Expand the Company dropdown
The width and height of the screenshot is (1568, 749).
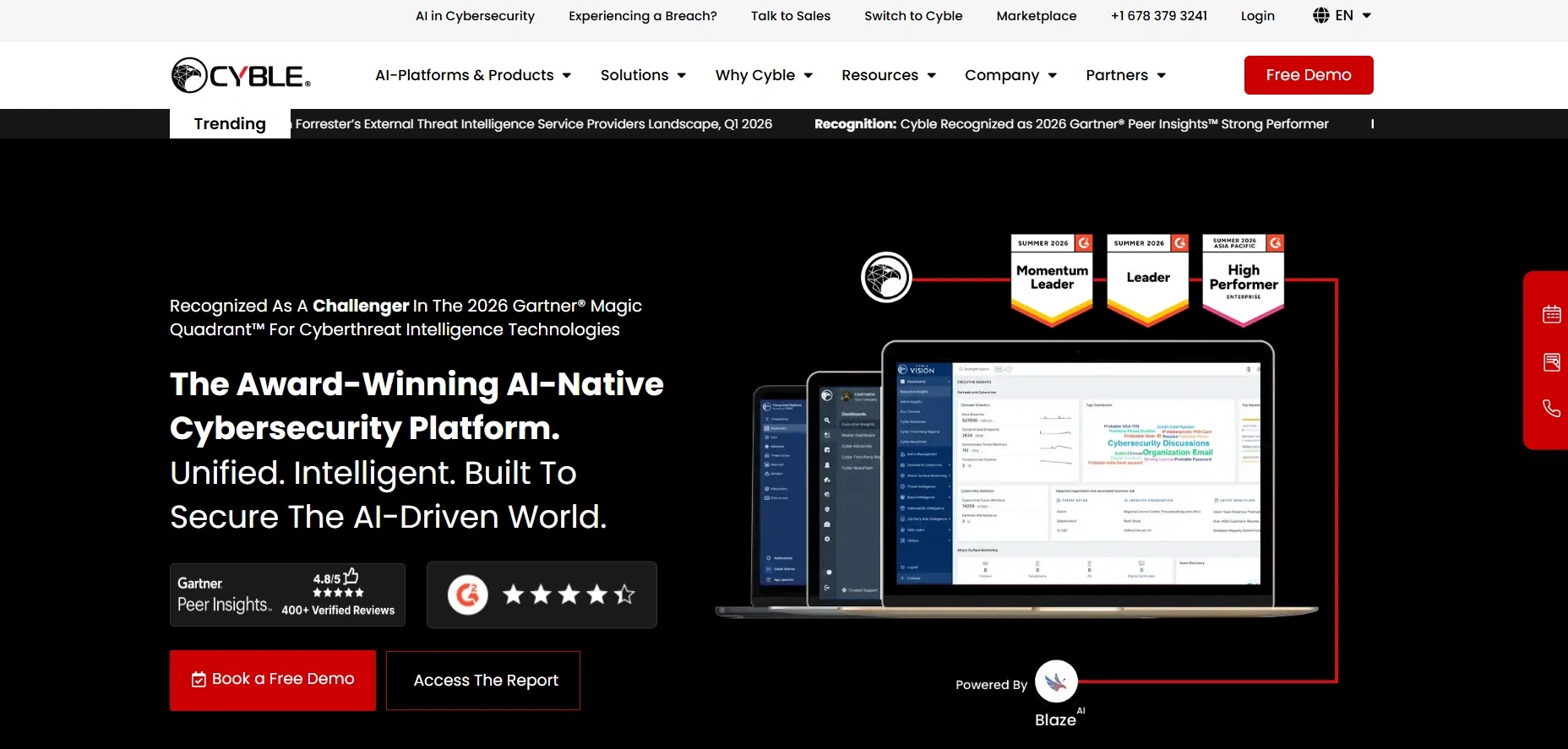[x=1010, y=75]
